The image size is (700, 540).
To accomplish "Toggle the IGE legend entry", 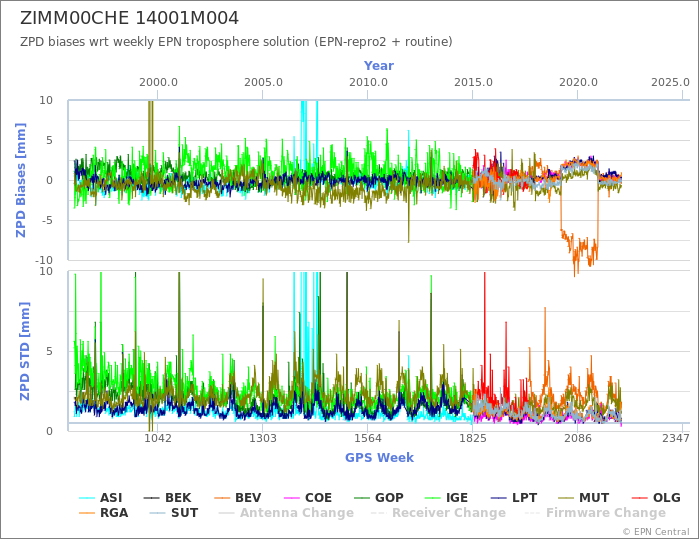I will (x=447, y=497).
